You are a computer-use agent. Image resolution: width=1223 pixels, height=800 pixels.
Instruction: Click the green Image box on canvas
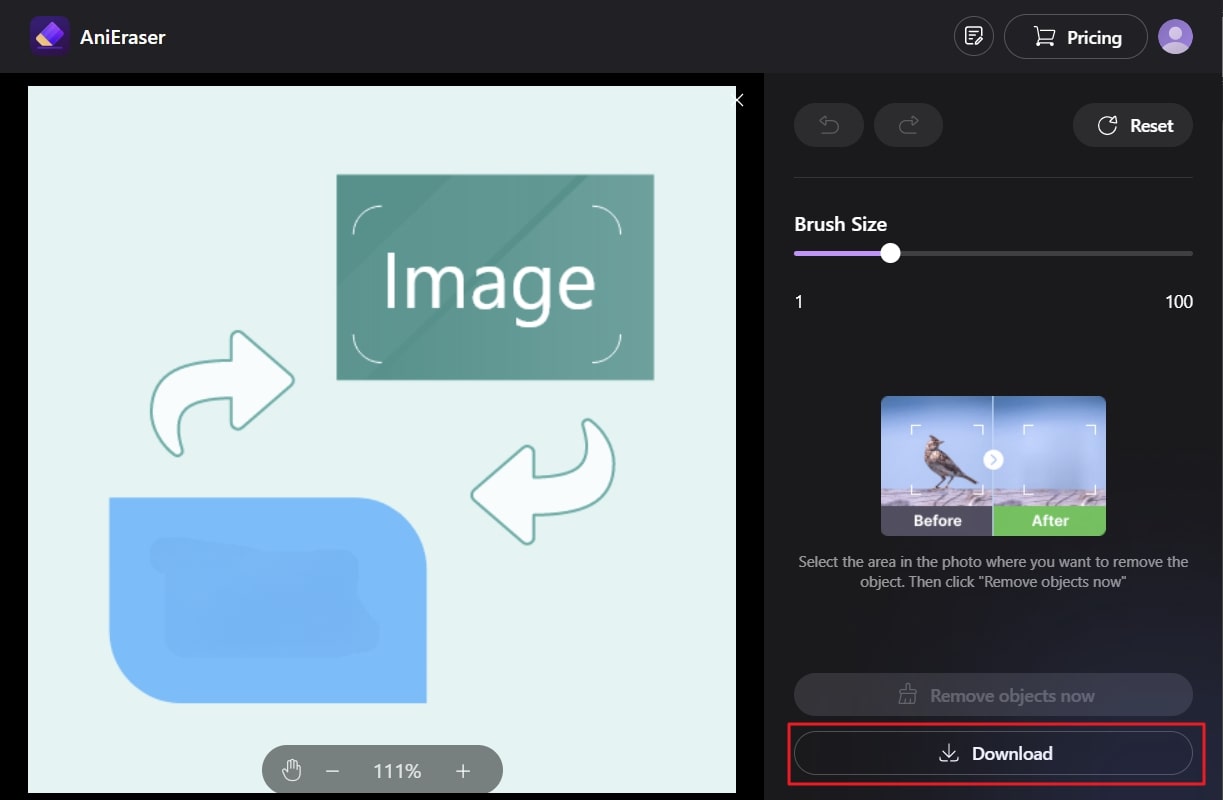(x=495, y=277)
